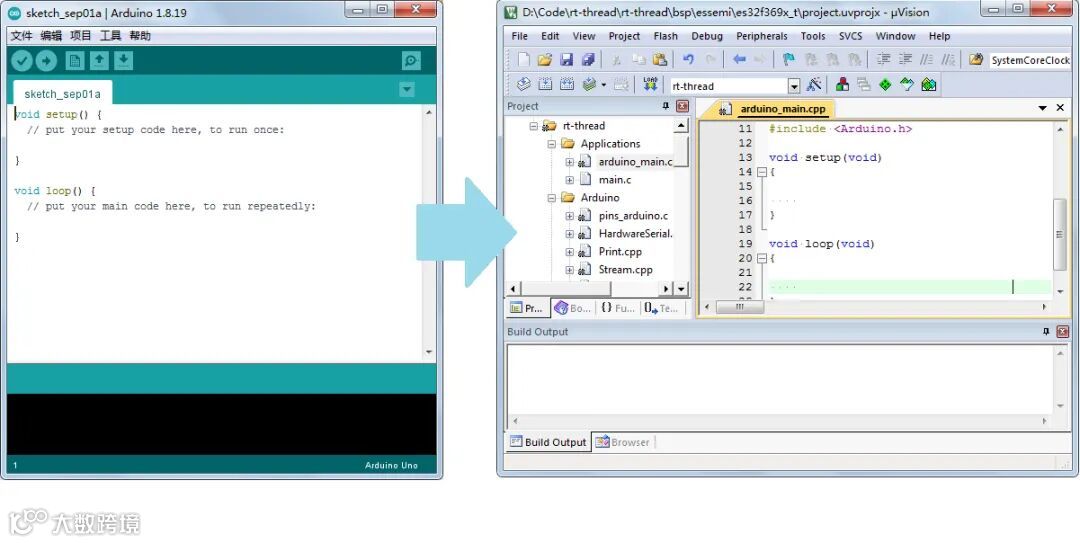Open the editor window list dropdown arrow
The width and height of the screenshot is (1080, 543).
(x=1042, y=108)
